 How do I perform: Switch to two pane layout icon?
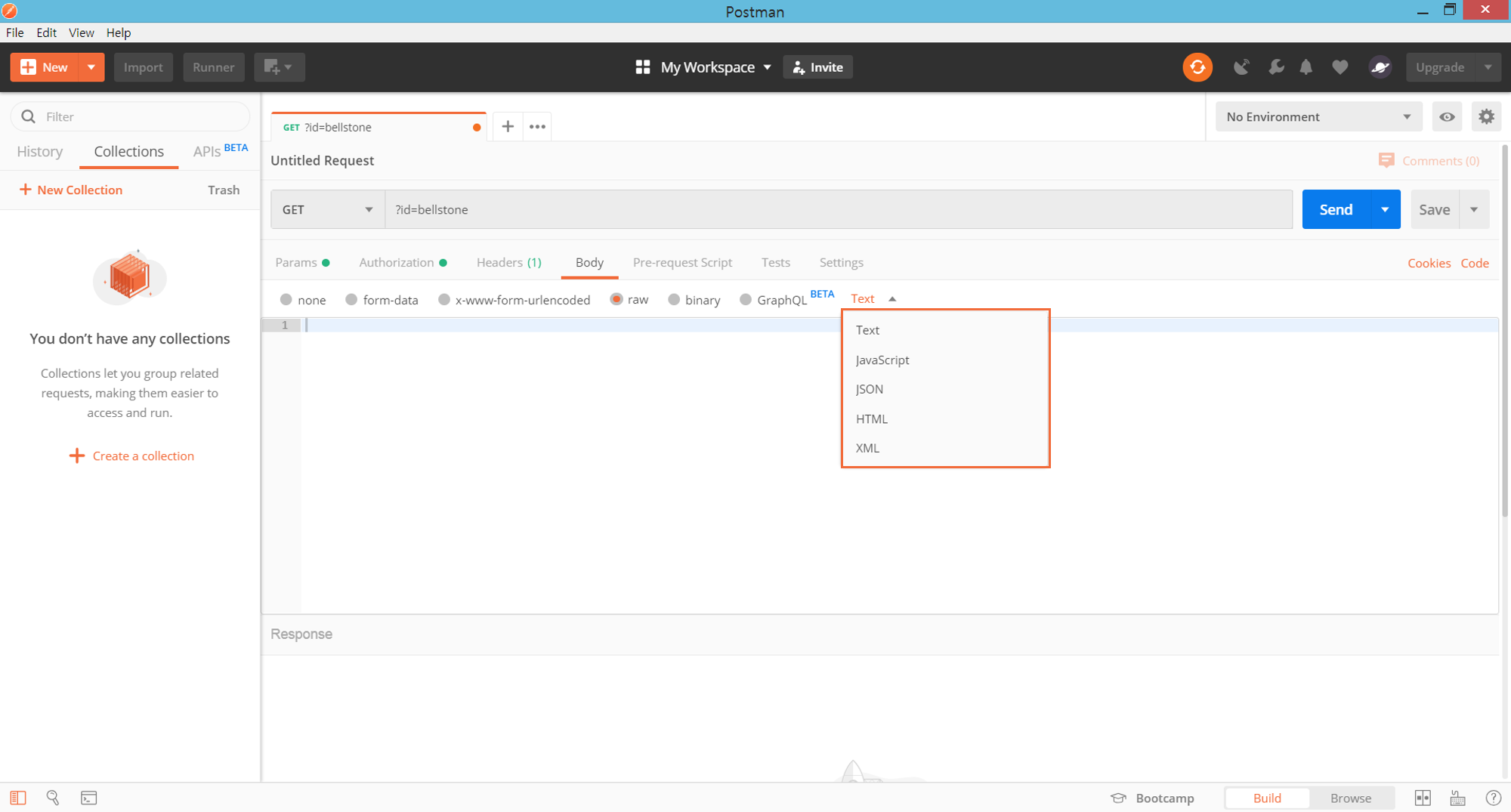(1423, 798)
